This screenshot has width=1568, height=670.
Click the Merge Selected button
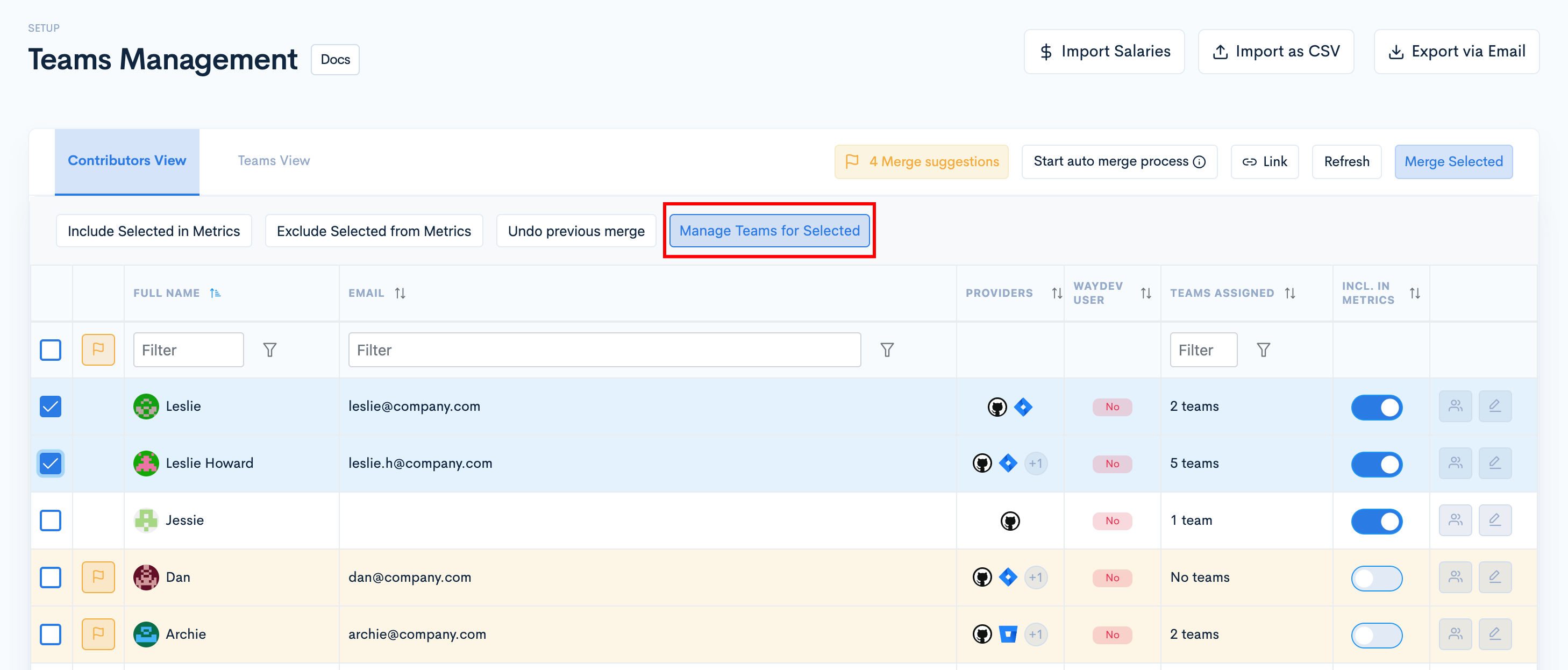point(1453,162)
